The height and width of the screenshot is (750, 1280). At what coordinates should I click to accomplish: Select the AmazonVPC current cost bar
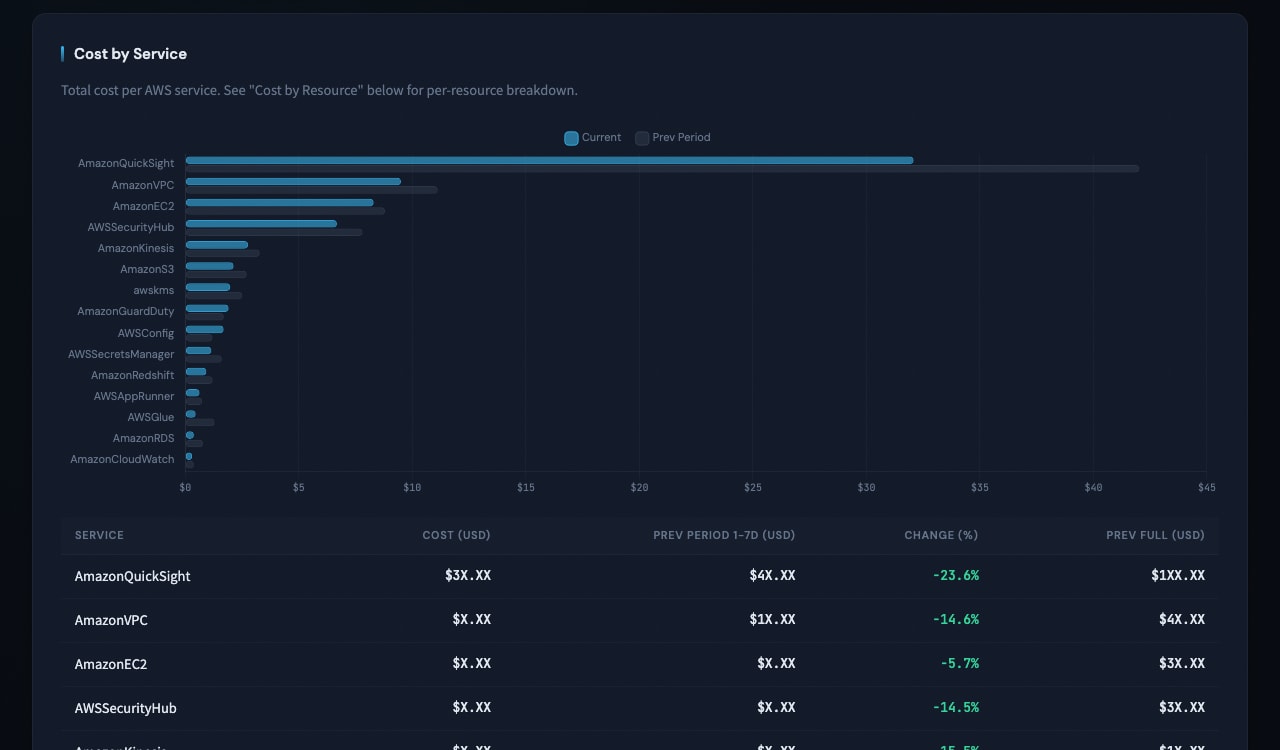tap(293, 181)
